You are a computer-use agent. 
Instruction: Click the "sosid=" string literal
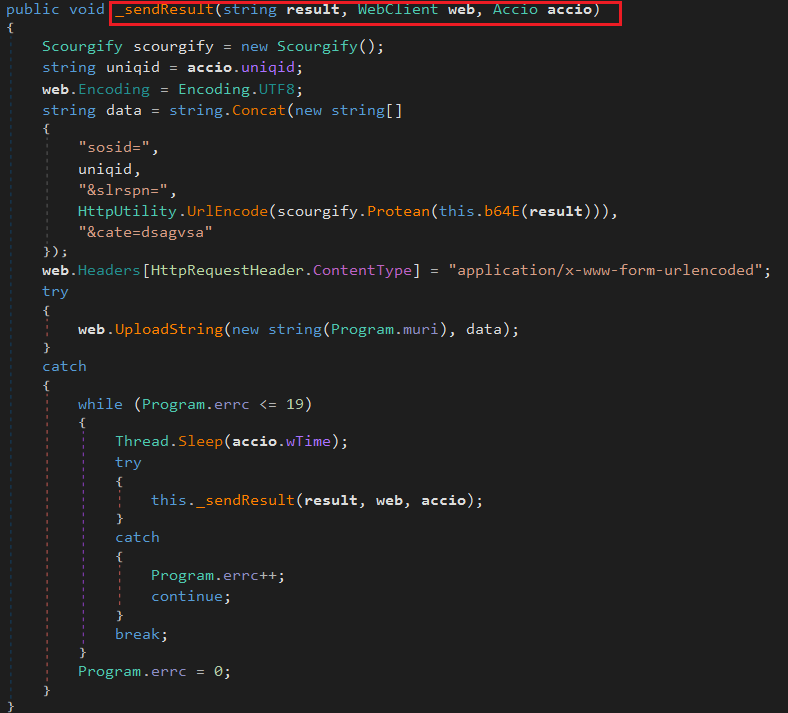[114, 146]
